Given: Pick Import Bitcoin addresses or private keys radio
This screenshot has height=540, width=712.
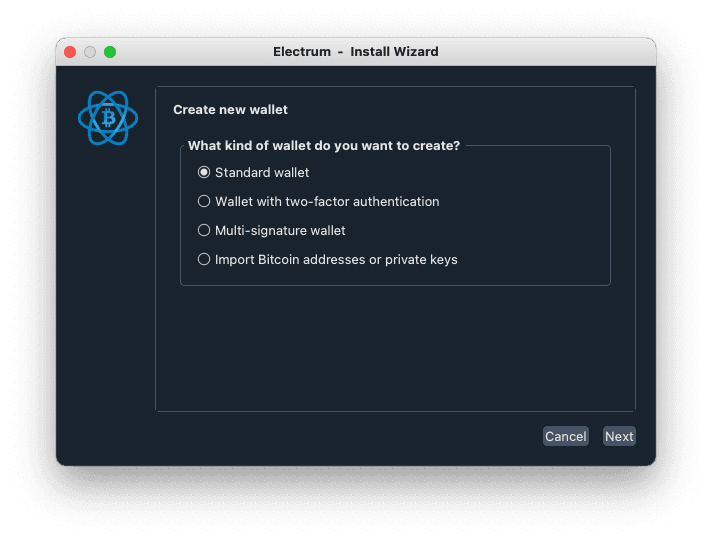Looking at the screenshot, I should click(204, 259).
